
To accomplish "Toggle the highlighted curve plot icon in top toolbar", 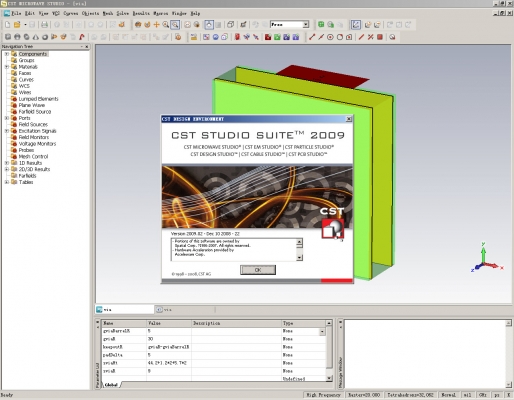I will click(356, 25).
